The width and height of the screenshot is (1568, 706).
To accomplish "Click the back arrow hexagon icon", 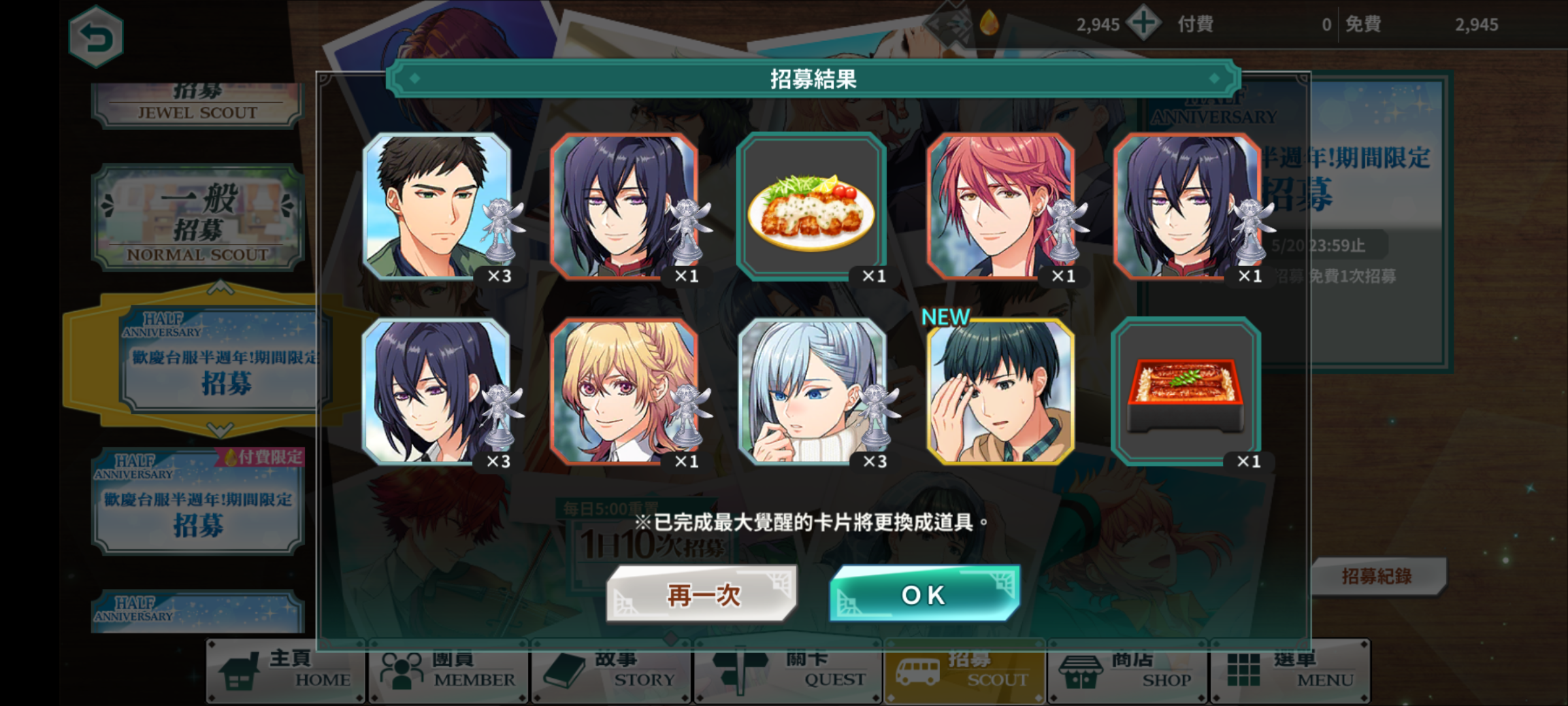I will pos(96,37).
